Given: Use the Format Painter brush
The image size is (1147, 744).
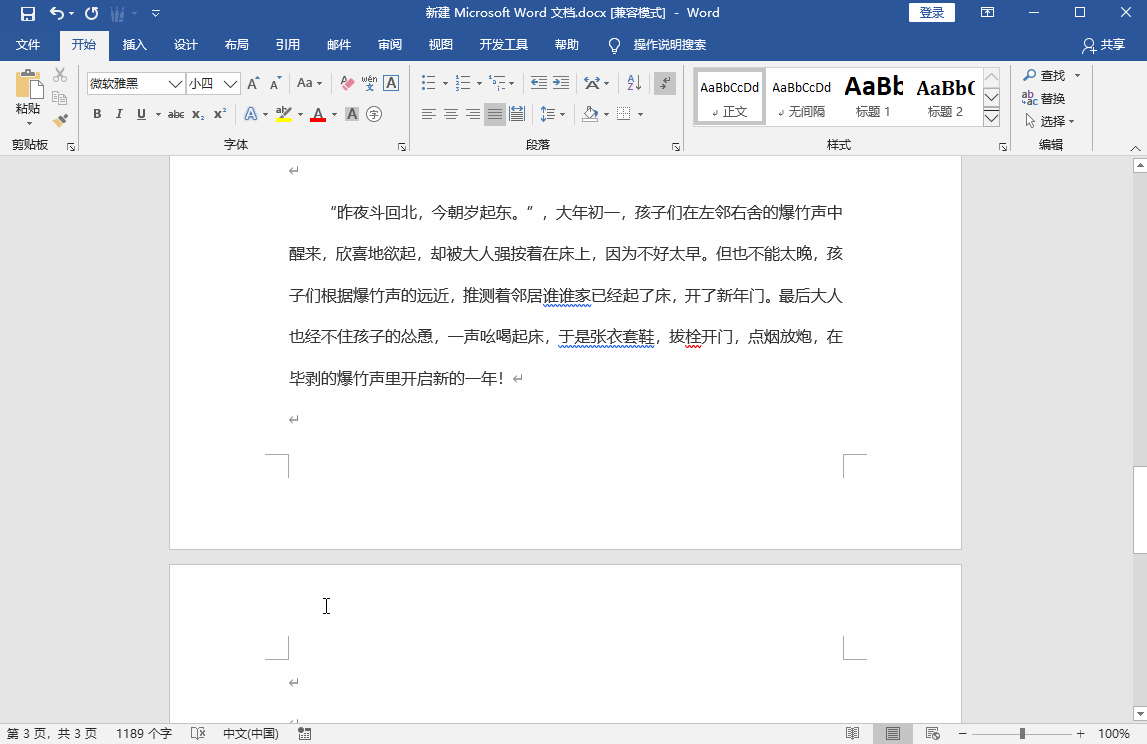Looking at the screenshot, I should coord(60,120).
